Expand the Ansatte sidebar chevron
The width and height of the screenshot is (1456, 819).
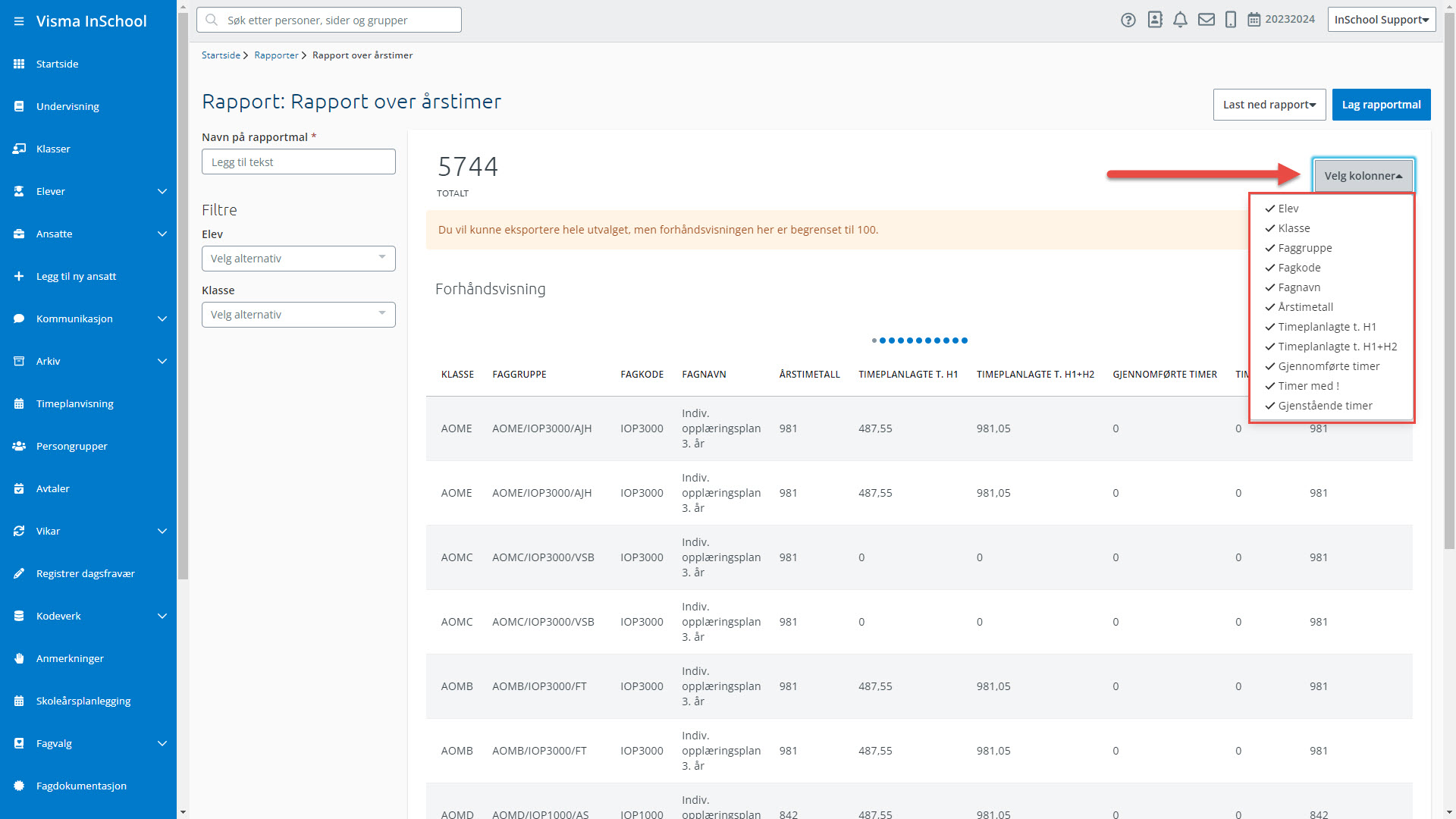coord(162,234)
